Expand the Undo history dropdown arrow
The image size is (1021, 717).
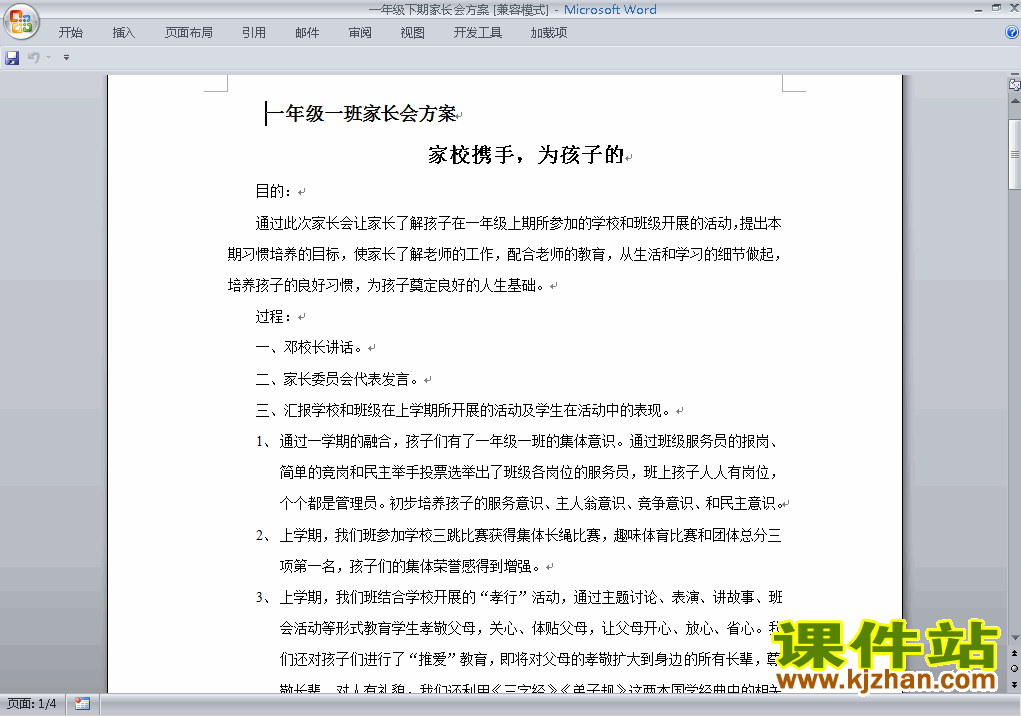(x=48, y=58)
